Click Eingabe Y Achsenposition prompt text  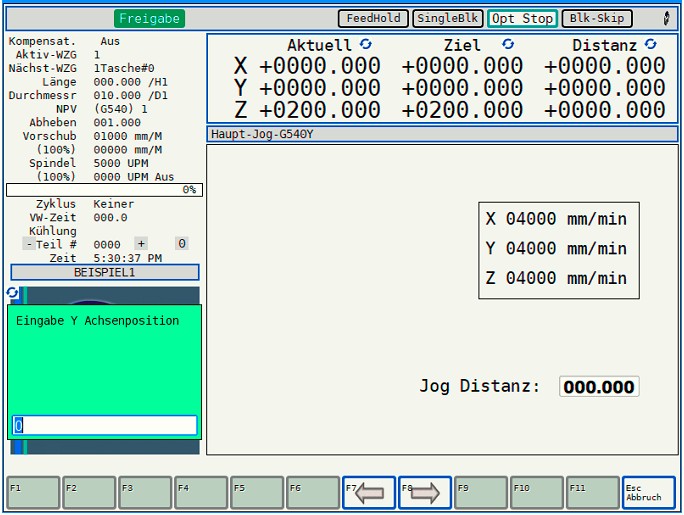97,321
